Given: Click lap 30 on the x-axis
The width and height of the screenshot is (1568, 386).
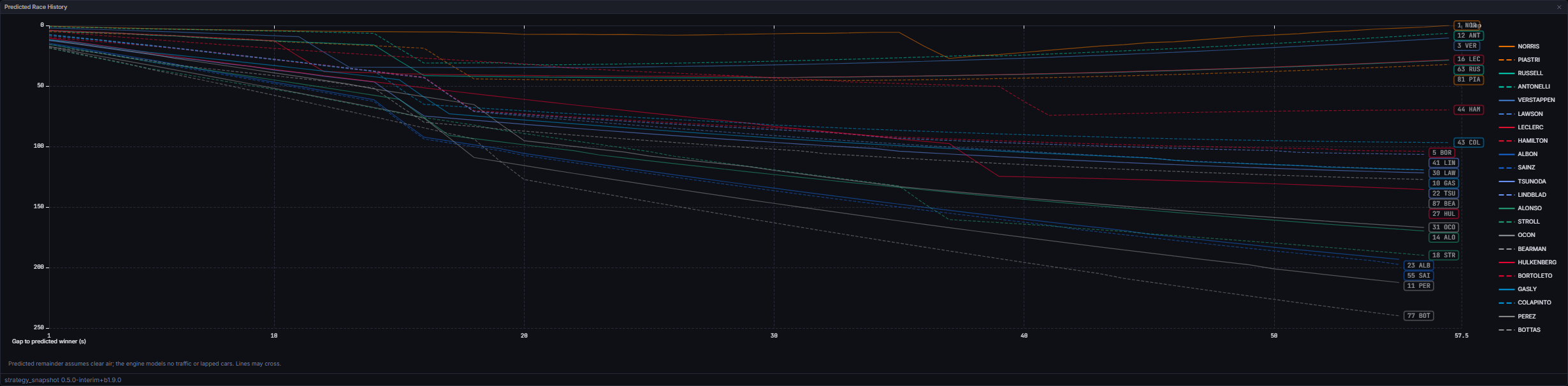Looking at the screenshot, I should [774, 335].
